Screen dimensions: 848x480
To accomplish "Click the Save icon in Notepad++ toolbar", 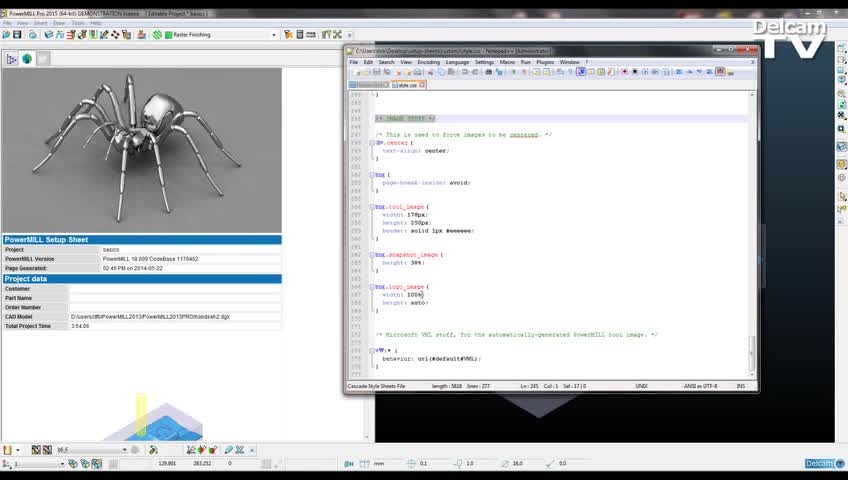I will pos(374,72).
